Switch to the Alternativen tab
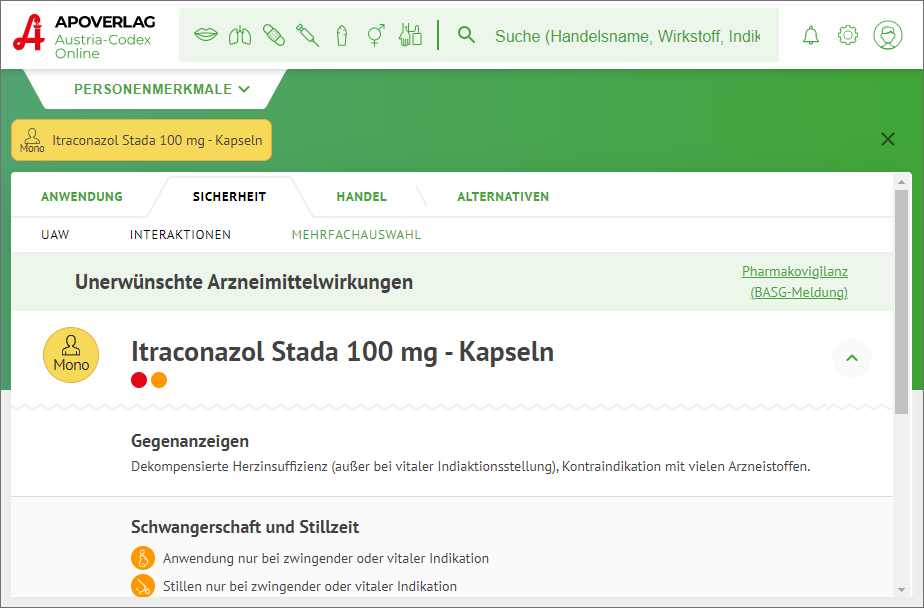The width and height of the screenshot is (924, 608). pyautogui.click(x=503, y=197)
